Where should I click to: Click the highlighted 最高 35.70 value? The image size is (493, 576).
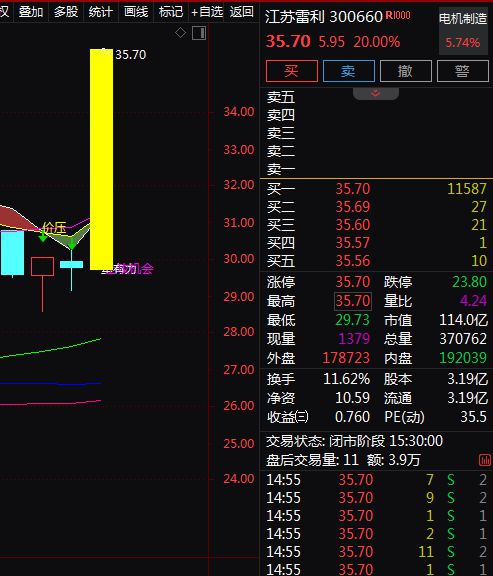353,301
